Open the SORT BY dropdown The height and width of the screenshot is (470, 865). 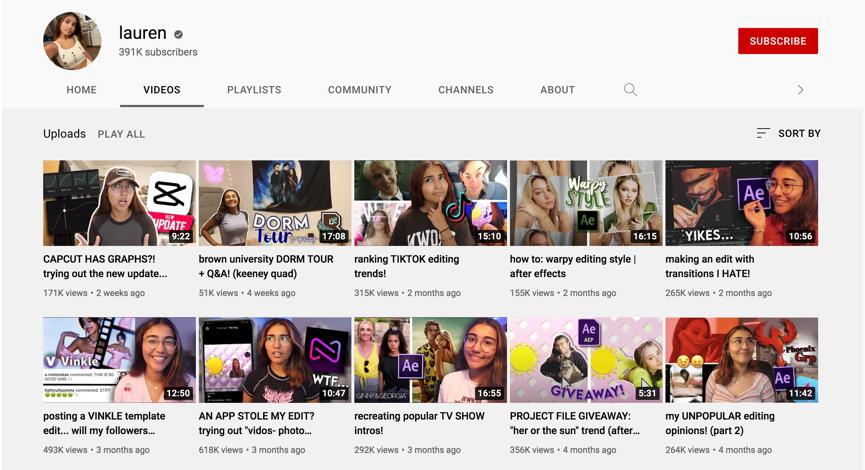[788, 133]
